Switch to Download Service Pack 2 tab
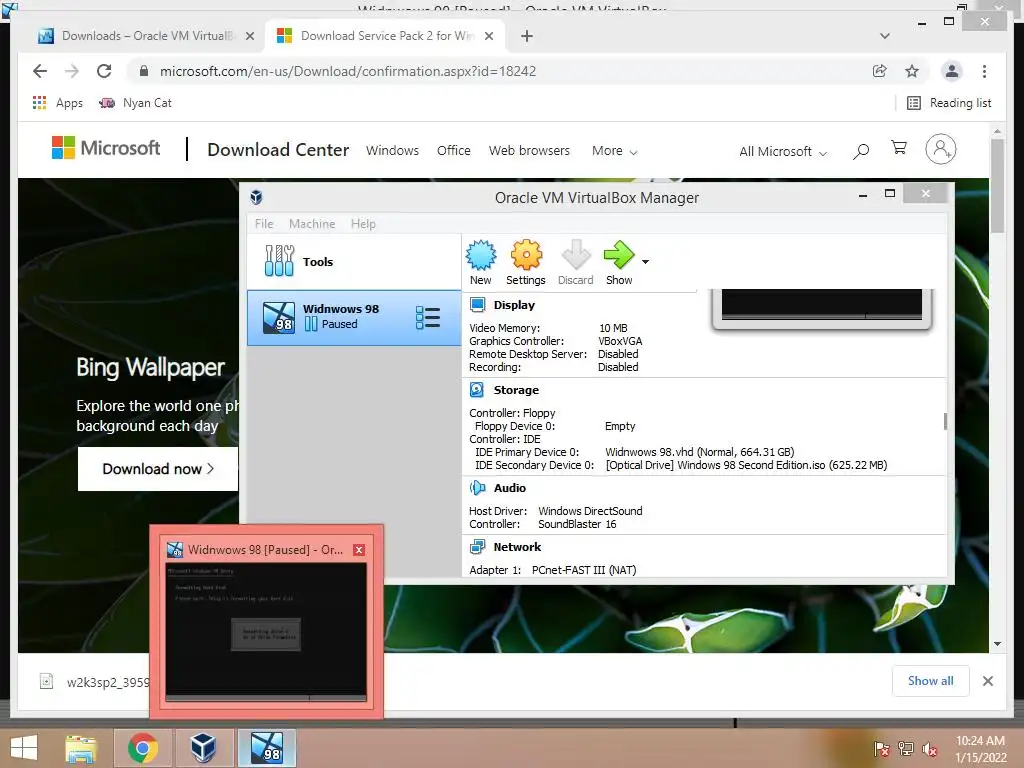This screenshot has height=768, width=1024. coord(385,36)
